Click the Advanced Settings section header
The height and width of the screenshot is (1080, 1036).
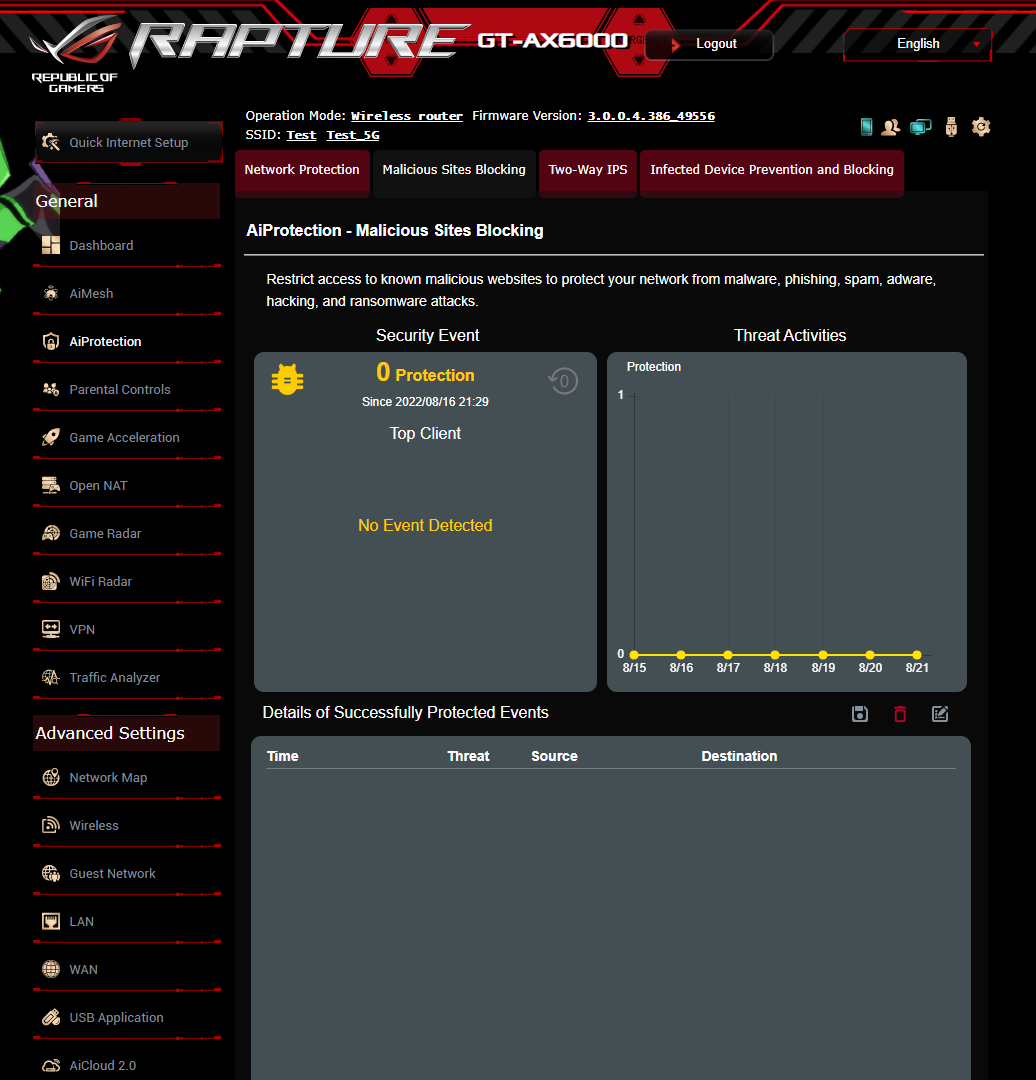tap(127, 733)
